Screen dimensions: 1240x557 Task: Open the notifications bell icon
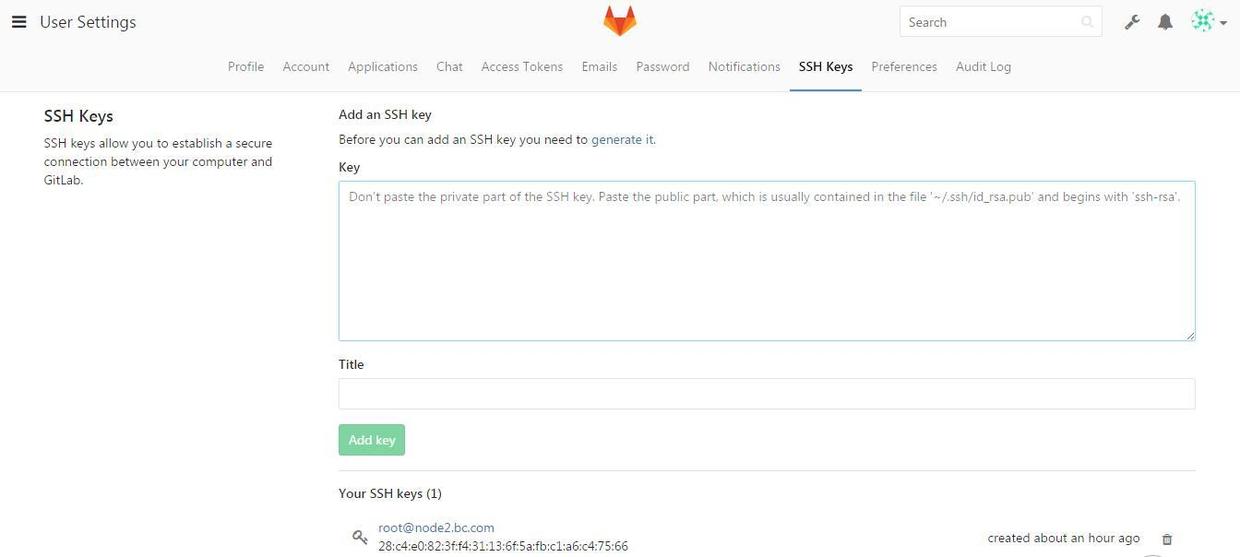coord(1165,22)
